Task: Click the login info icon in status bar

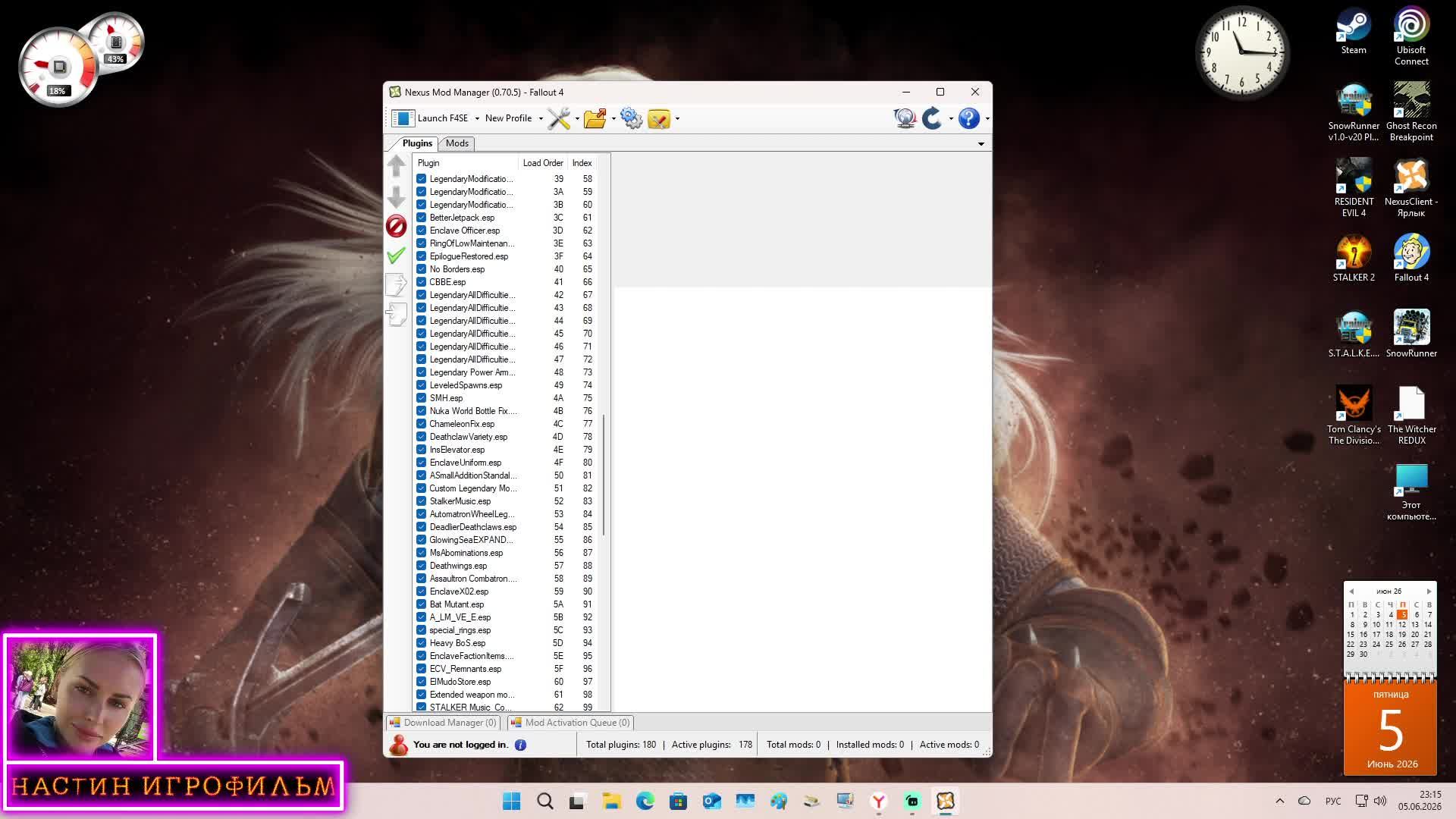Action: 520,745
